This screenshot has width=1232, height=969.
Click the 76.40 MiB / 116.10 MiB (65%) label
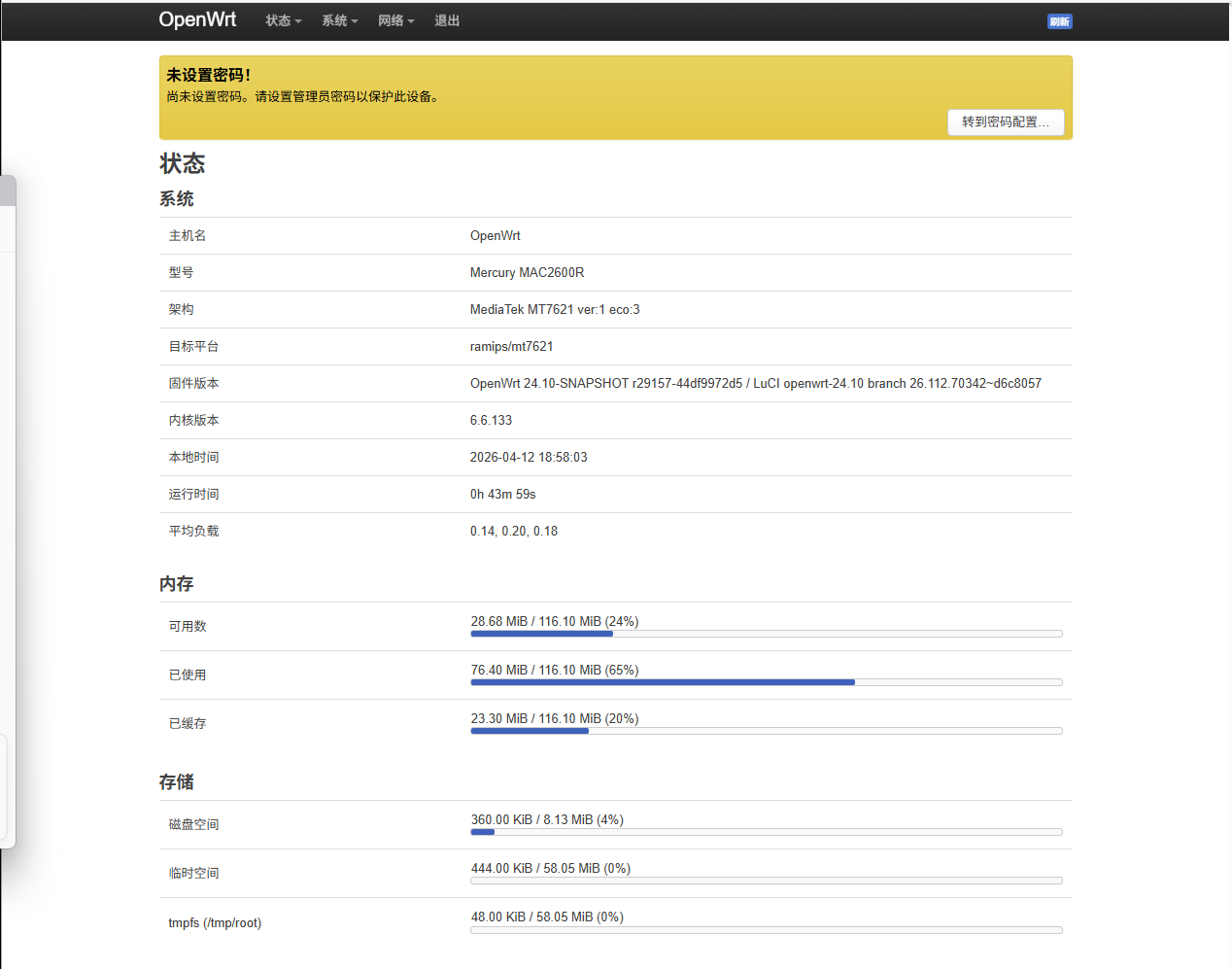pos(555,670)
